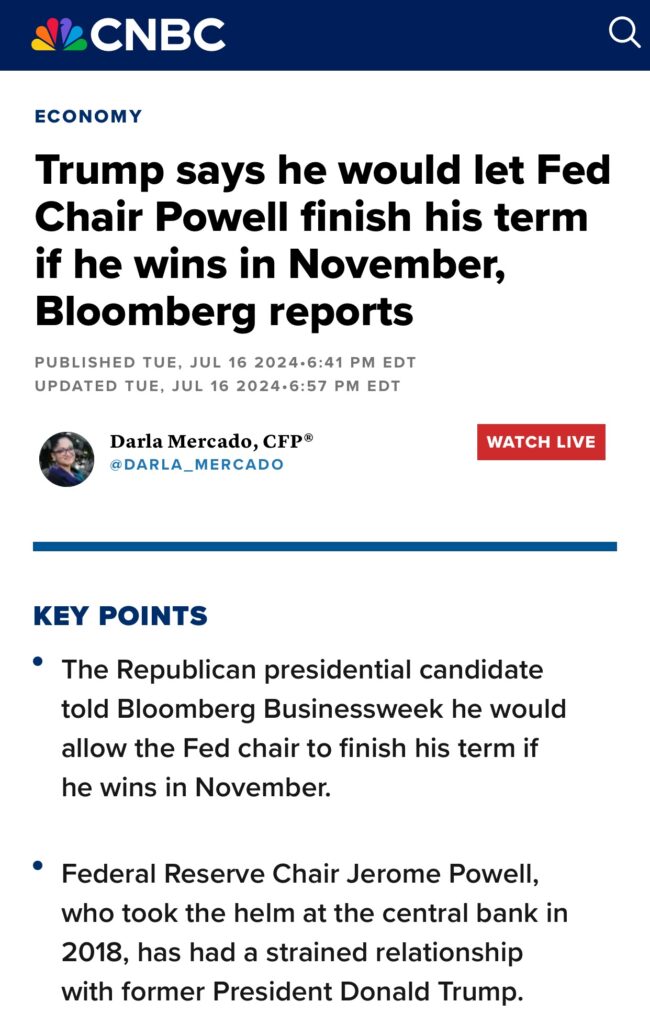Select the Jerome Powell key point text

pos(313,932)
